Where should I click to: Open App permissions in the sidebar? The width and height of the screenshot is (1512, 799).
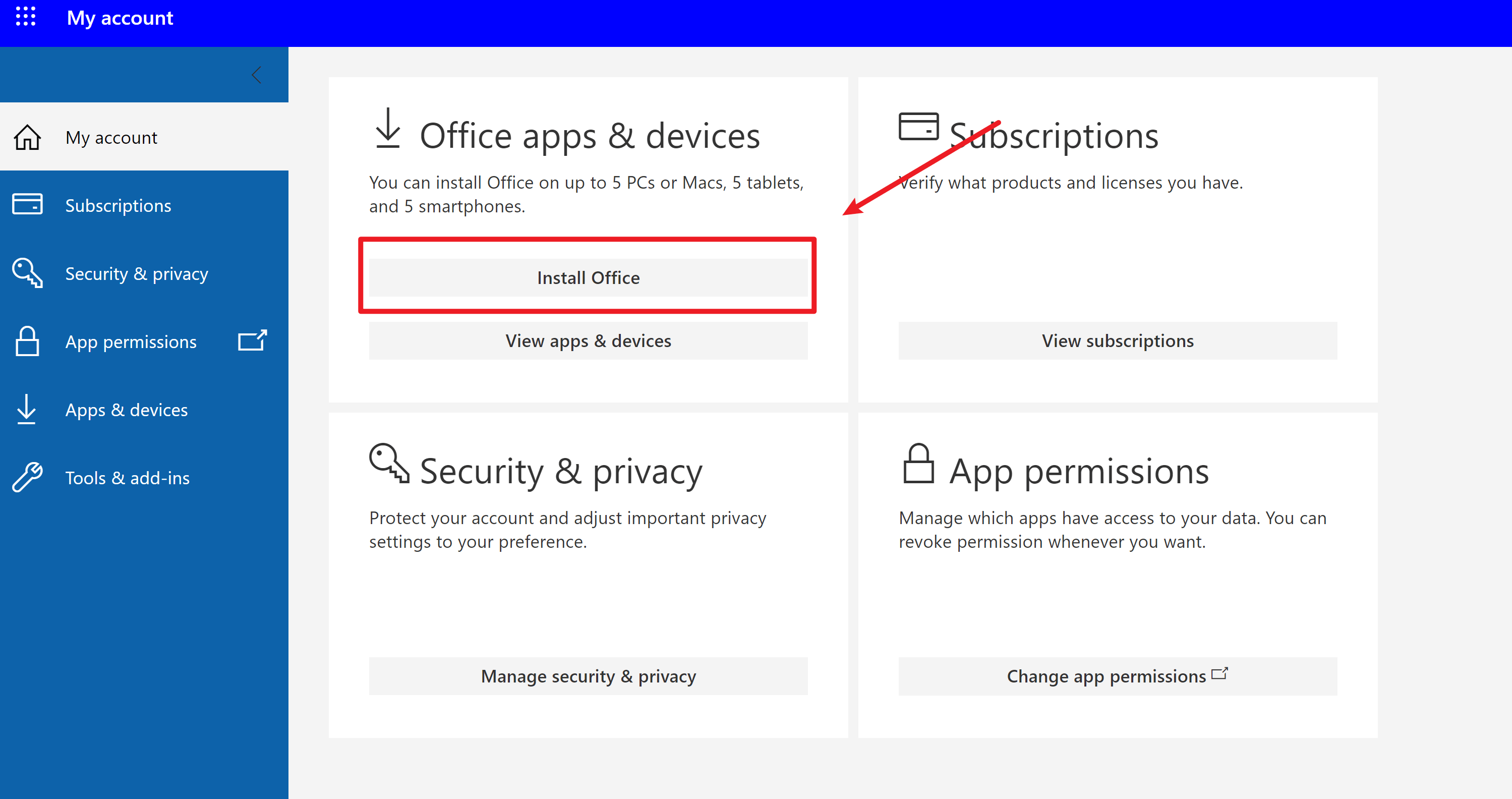(x=144, y=341)
